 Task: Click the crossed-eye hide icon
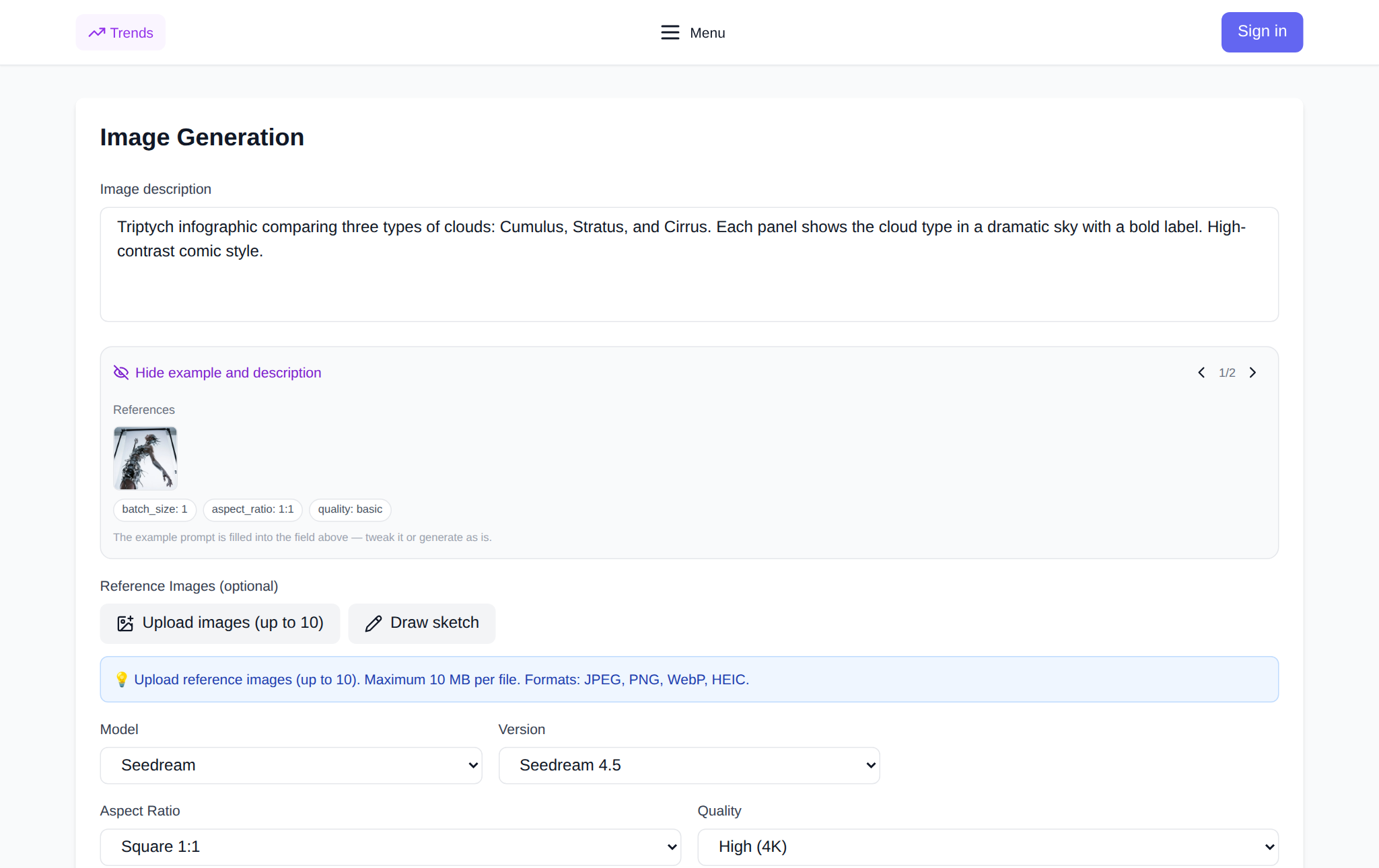(x=121, y=373)
